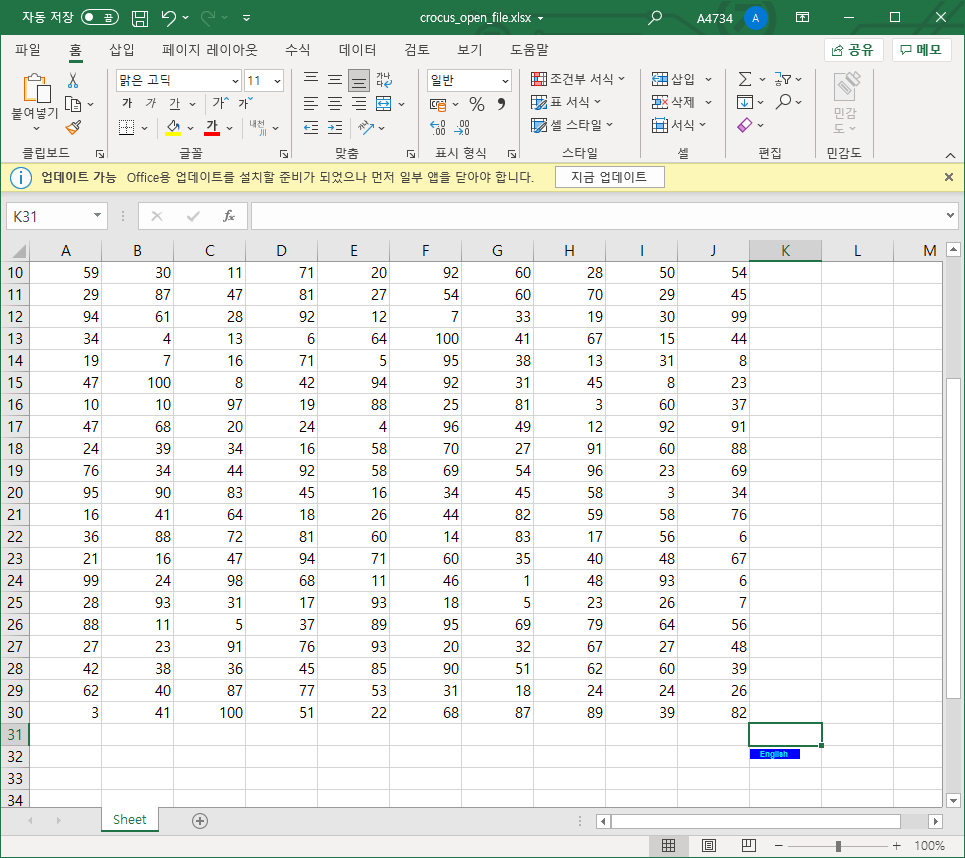
Task: Expand the formula bar chevron
Action: [x=950, y=215]
